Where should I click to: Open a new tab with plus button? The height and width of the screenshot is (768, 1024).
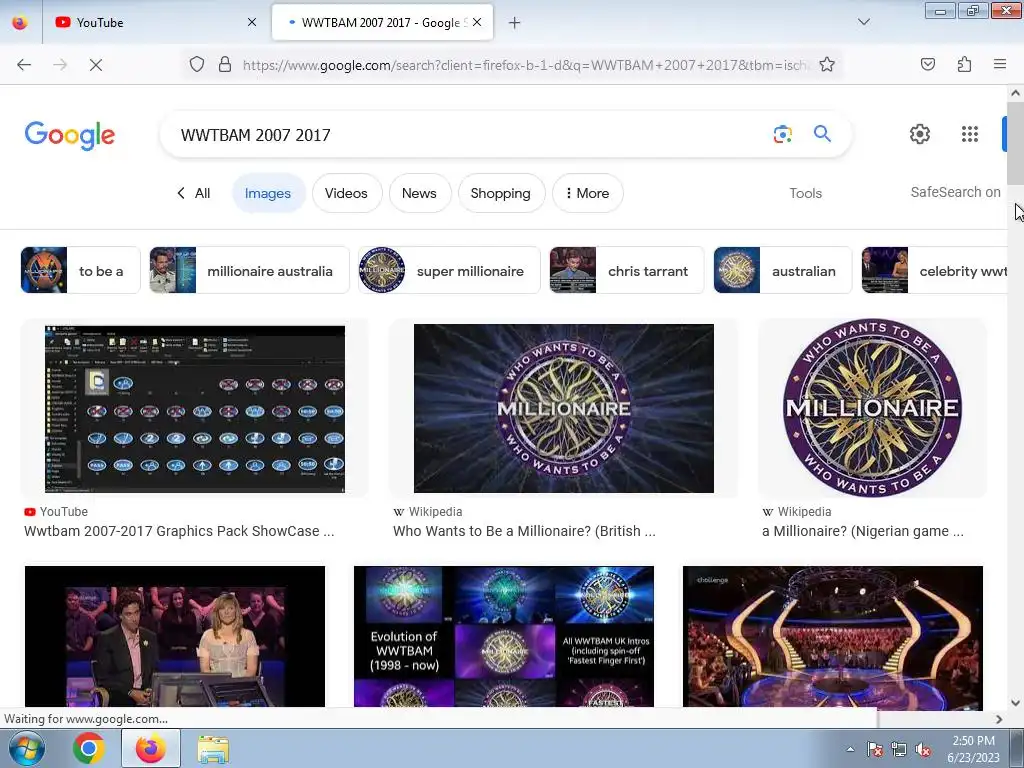(x=515, y=23)
